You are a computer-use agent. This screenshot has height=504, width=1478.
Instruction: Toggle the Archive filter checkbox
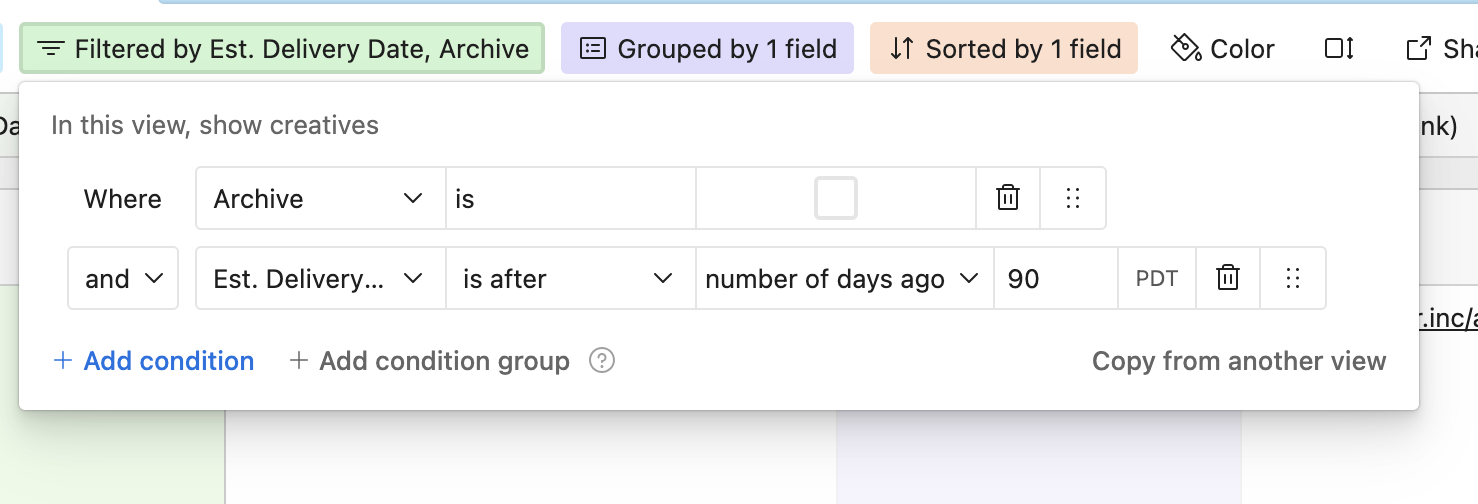point(836,198)
